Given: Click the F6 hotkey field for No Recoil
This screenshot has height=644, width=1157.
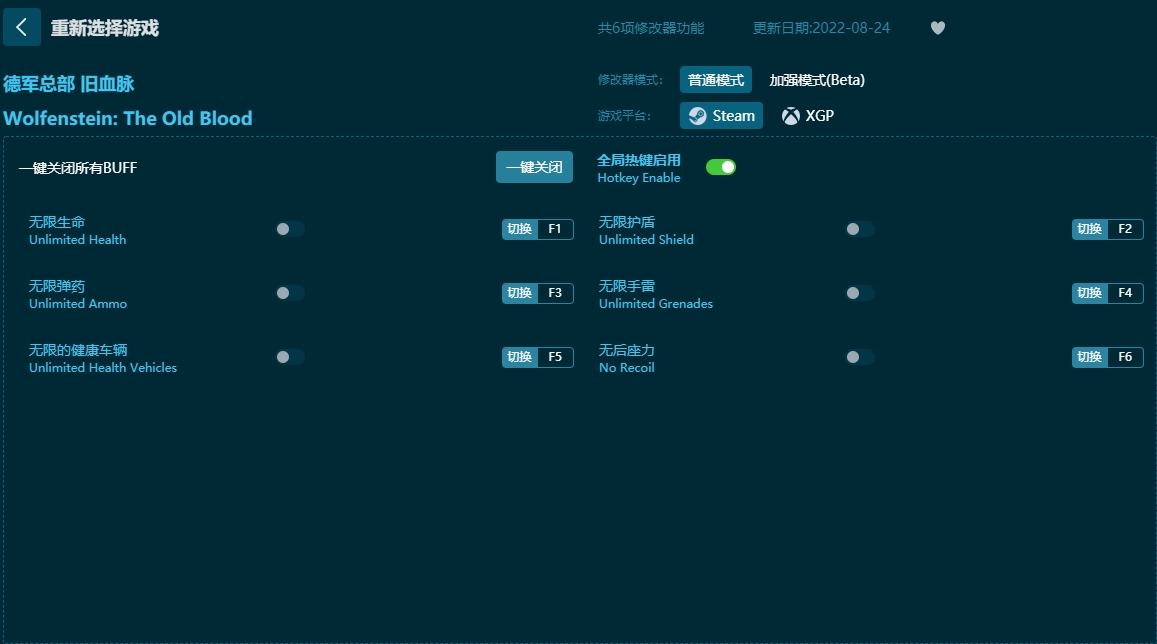Looking at the screenshot, I should 1124,357.
